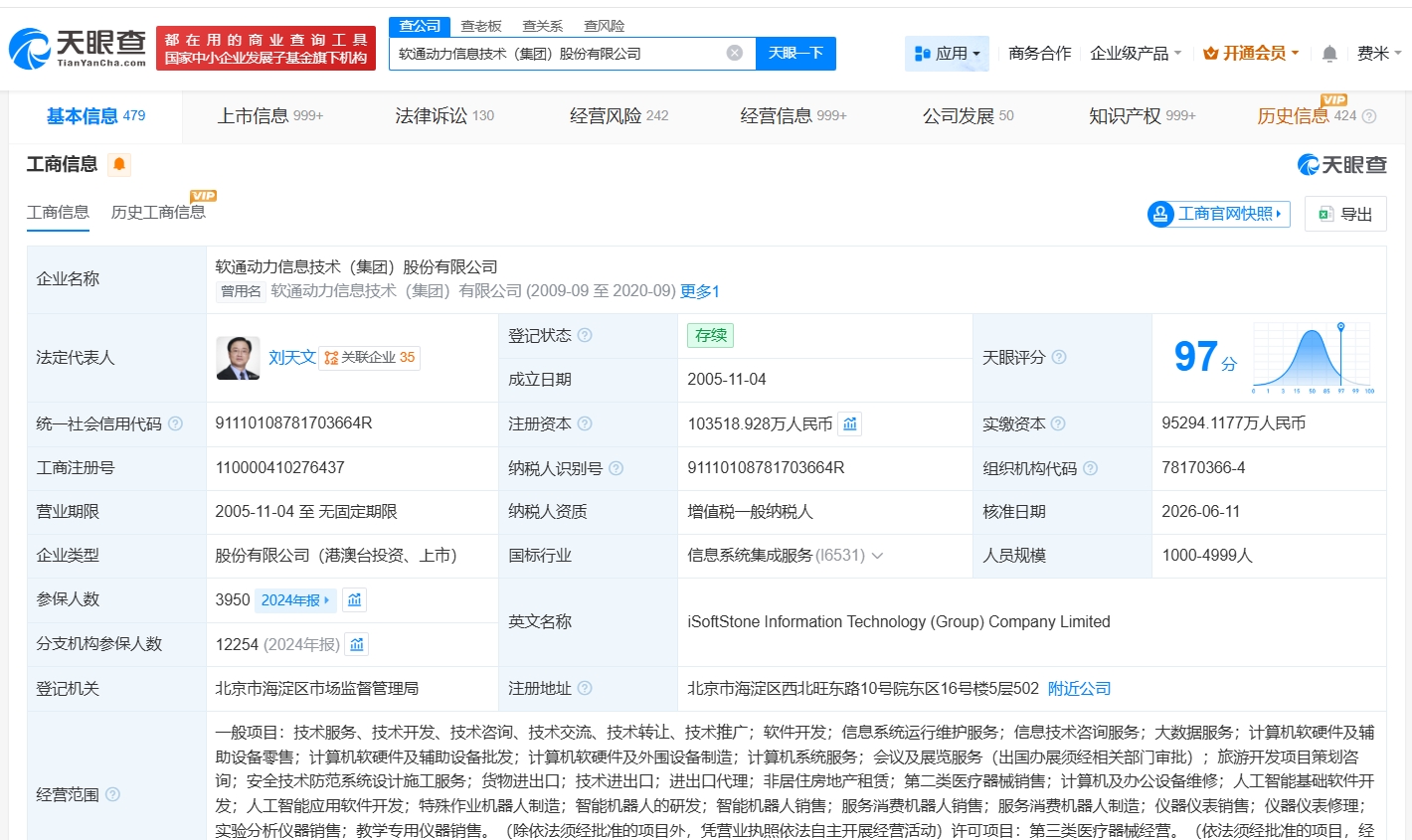This screenshot has width=1412, height=840.
Task: Open the 应用 dropdown menu
Action: coord(947,53)
